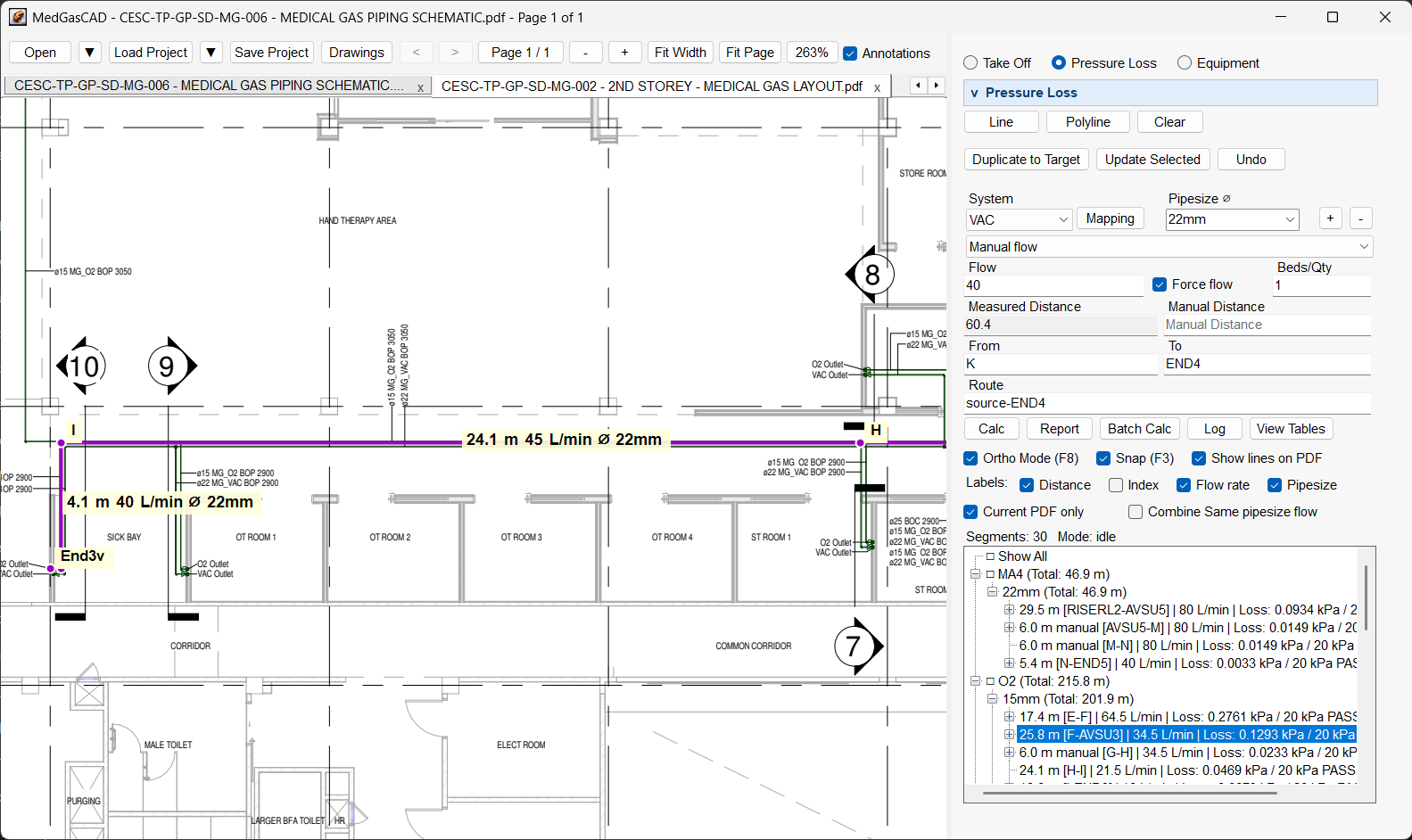Collapse the 22mm (Total: 46.9 m) node
Image resolution: width=1412 pixels, height=840 pixels.
tap(992, 592)
